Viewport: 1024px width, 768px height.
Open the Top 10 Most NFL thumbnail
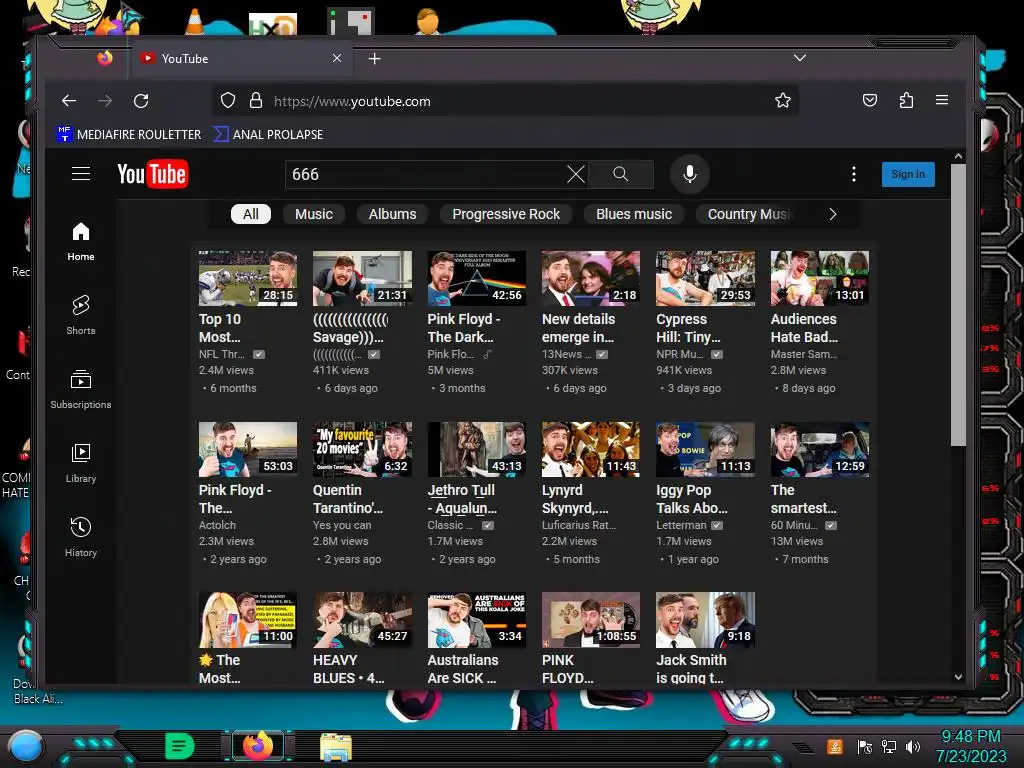248,278
